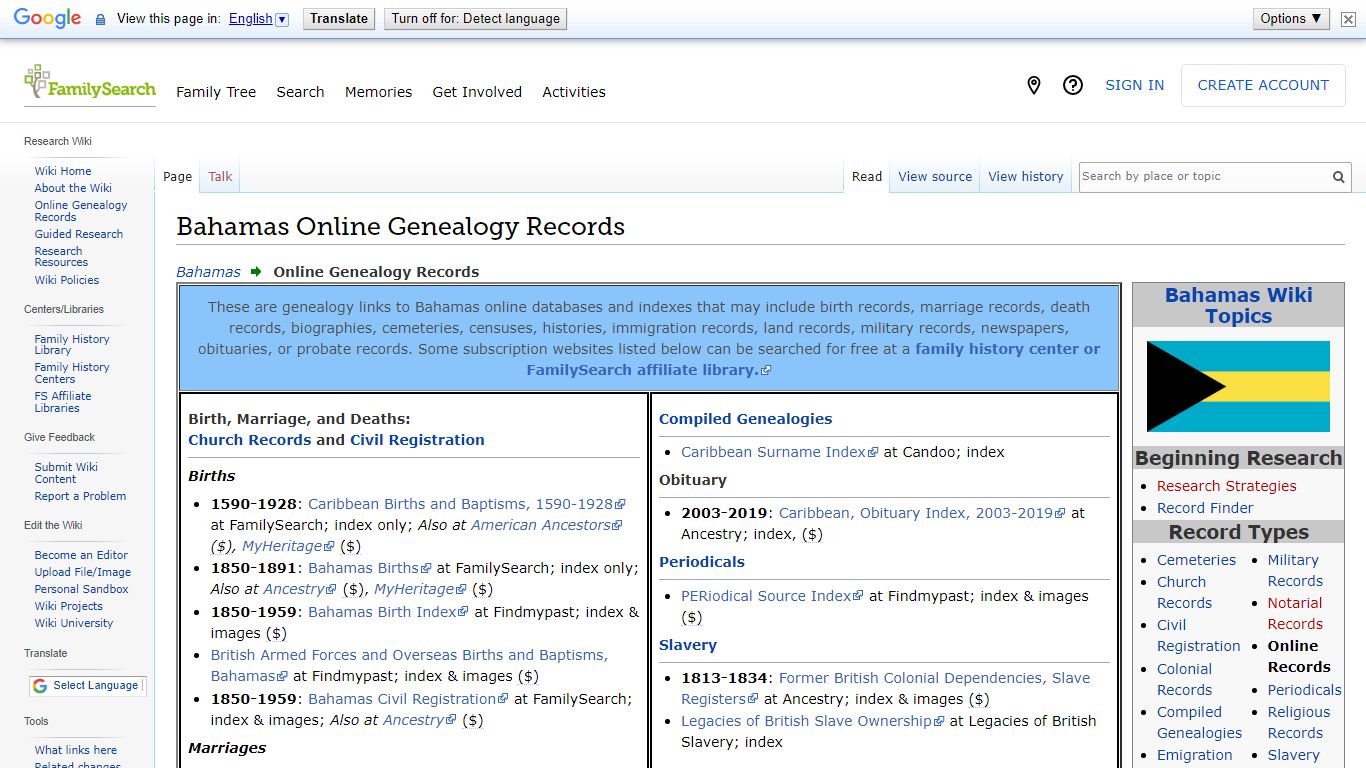Click the Translate button
The width and height of the screenshot is (1366, 768).
point(339,19)
